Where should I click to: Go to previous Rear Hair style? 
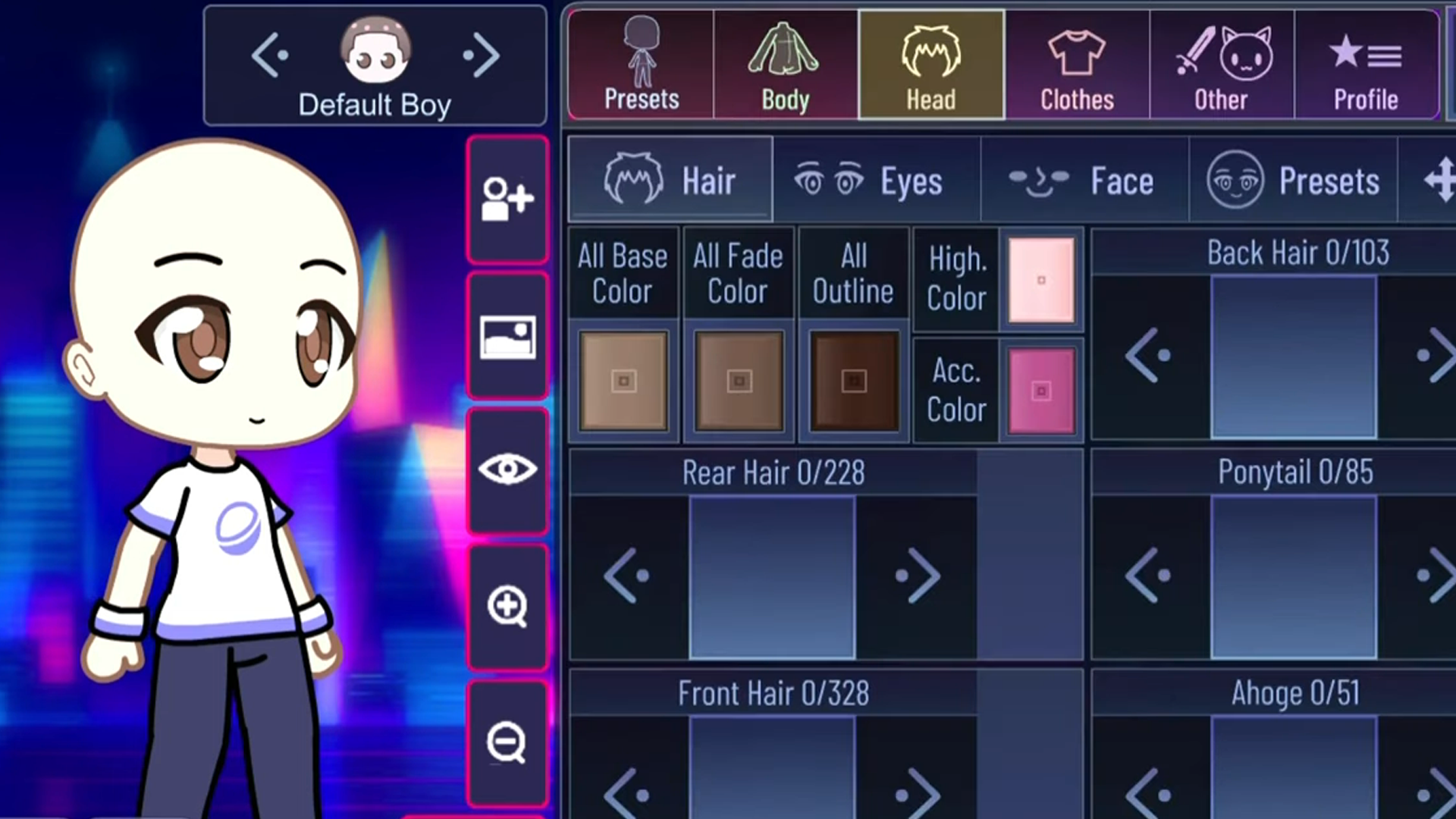[626, 576]
